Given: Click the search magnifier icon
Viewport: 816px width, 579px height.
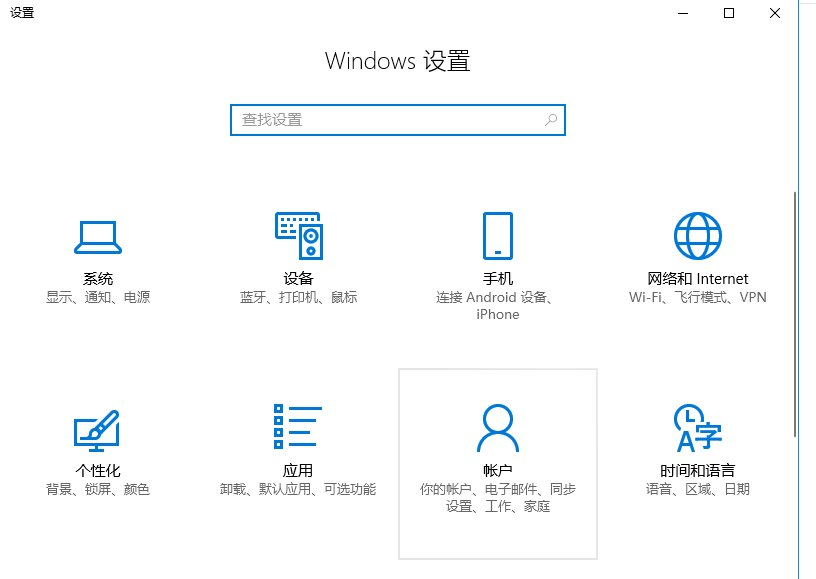Looking at the screenshot, I should [x=551, y=120].
